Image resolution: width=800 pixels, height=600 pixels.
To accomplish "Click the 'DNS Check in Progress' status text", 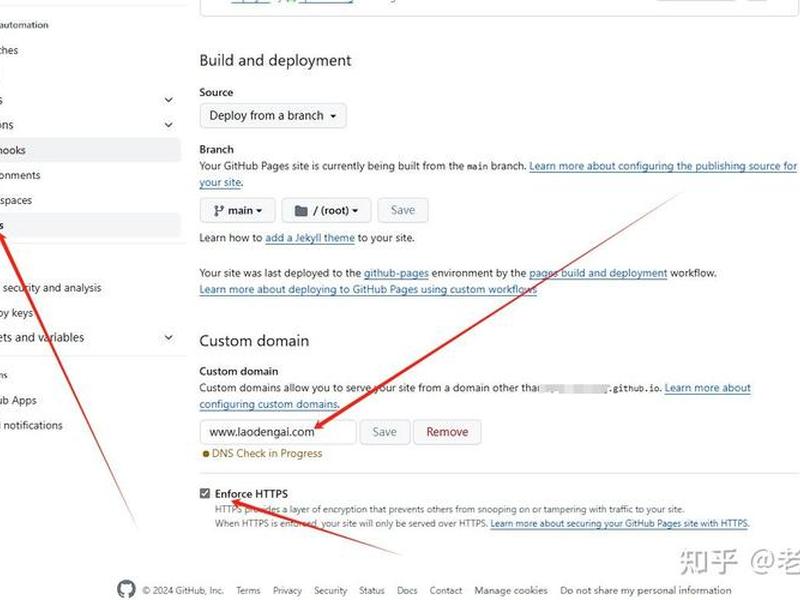I will pos(267,454).
